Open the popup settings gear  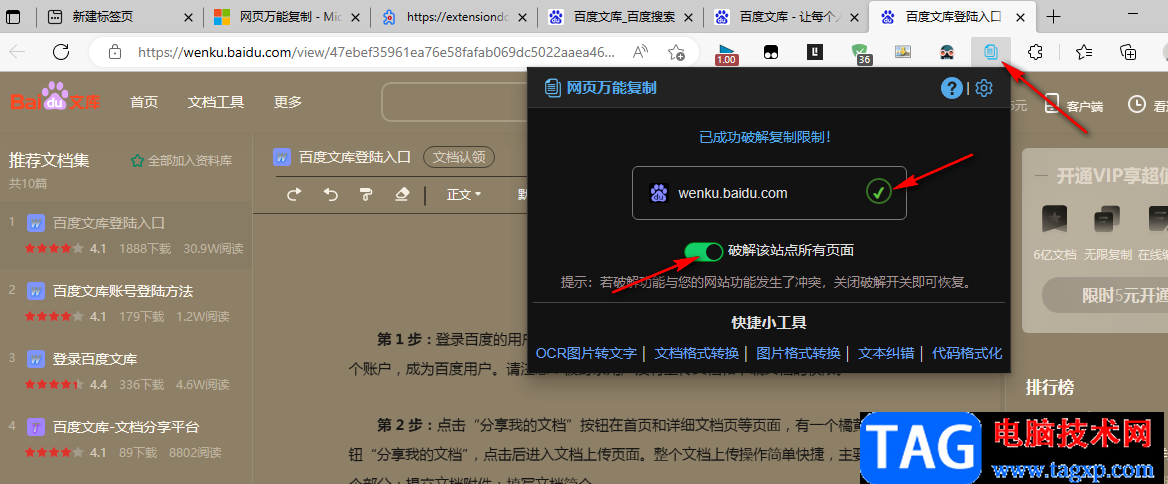coord(984,89)
